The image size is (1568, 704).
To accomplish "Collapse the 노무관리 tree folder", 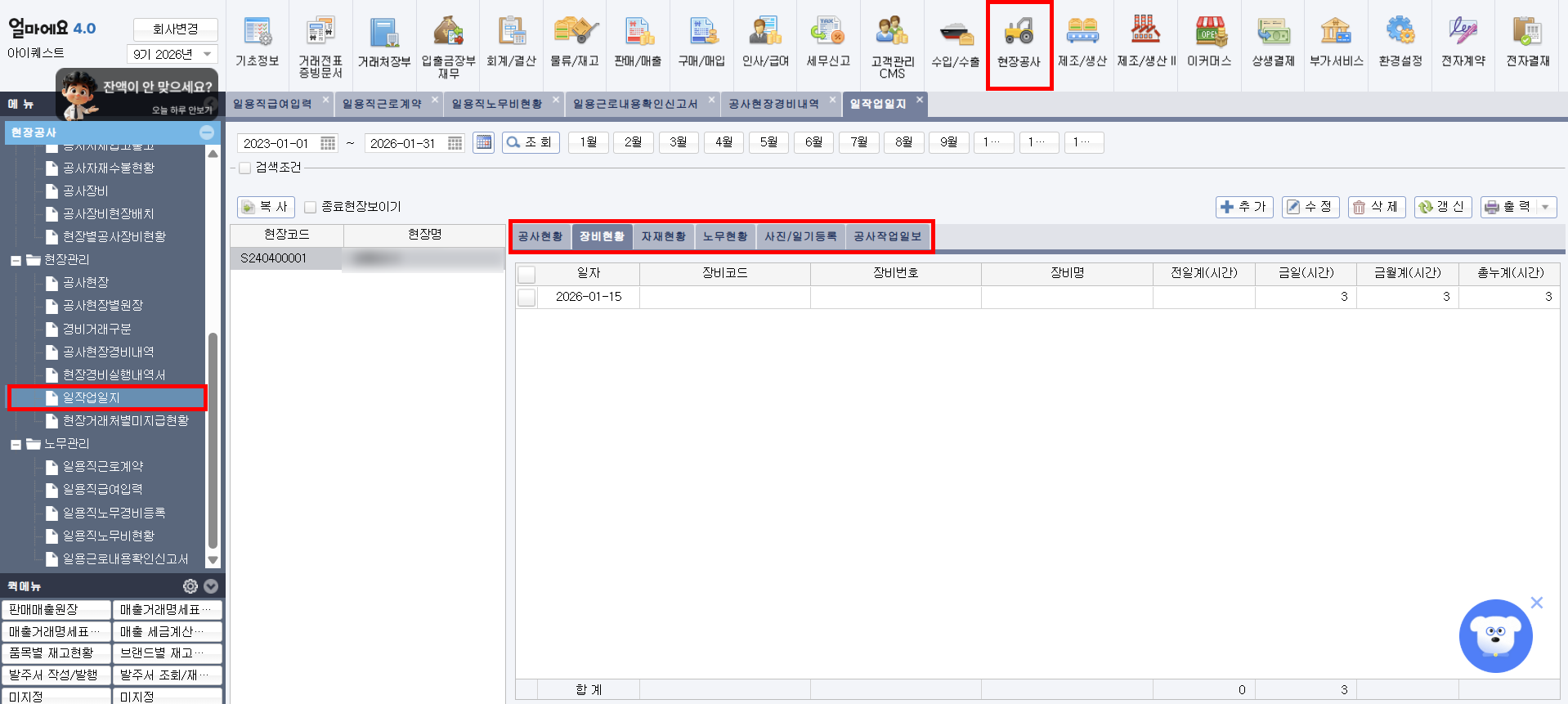I will click(x=16, y=444).
